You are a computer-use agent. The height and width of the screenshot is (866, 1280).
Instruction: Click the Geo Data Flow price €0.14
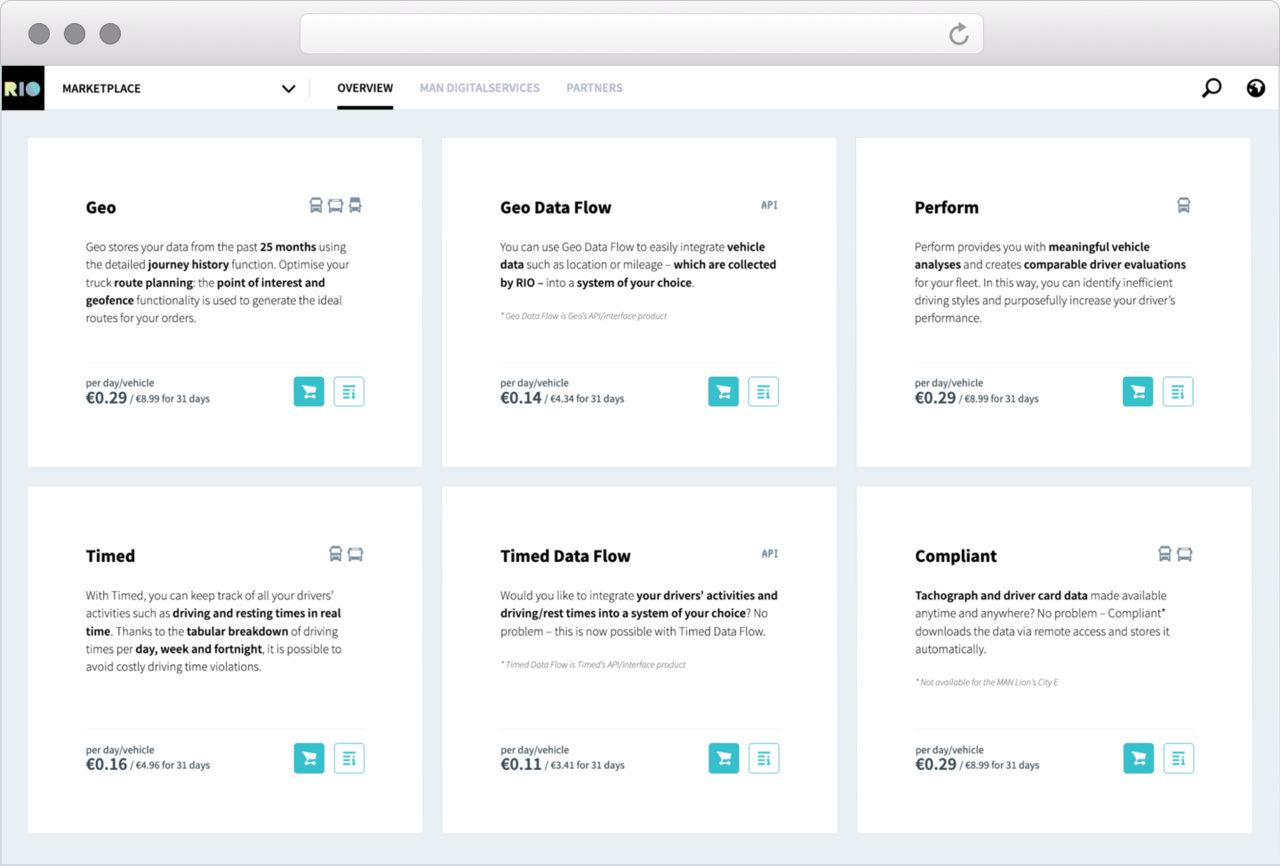pyautogui.click(x=521, y=398)
